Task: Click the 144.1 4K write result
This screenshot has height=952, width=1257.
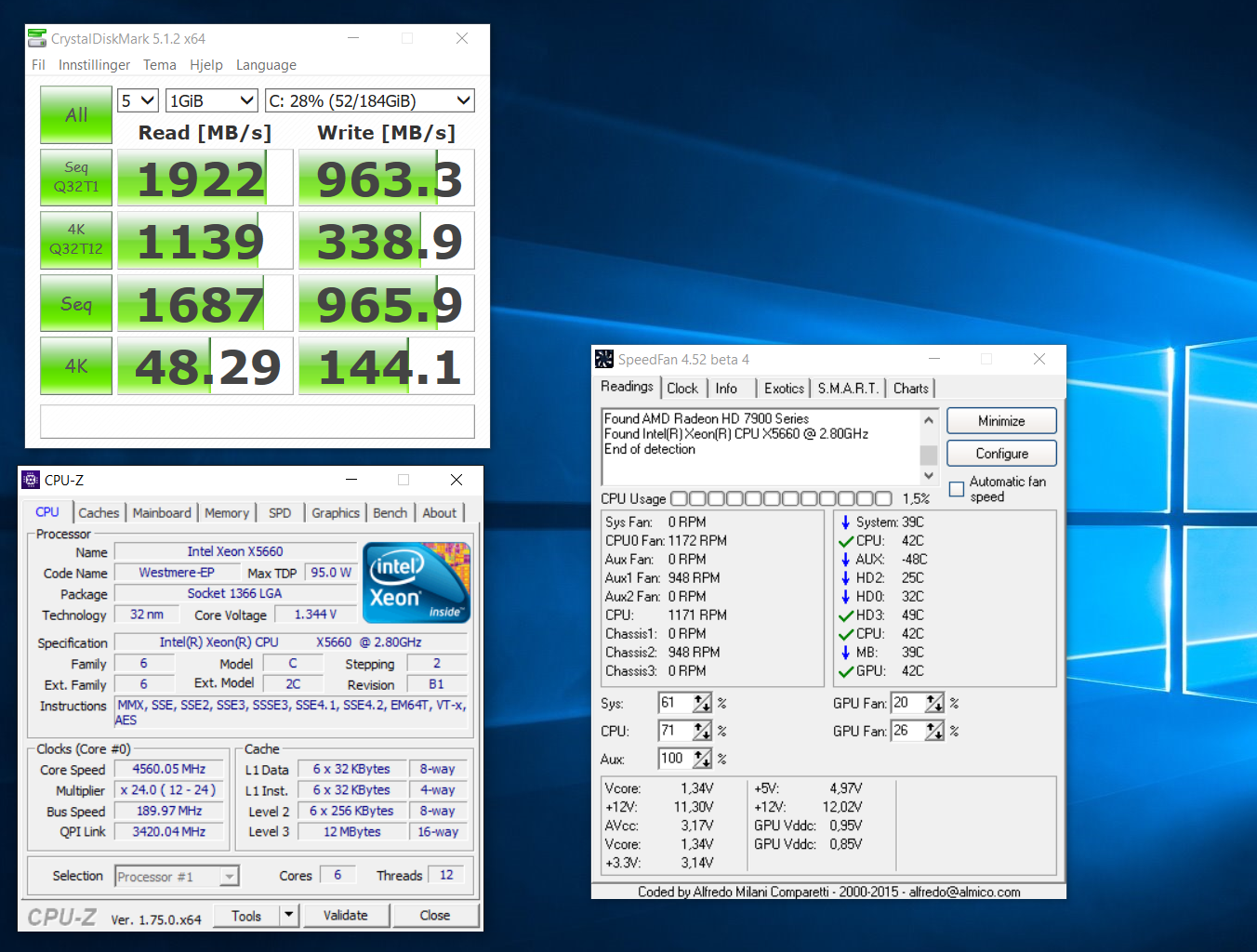Action: click(387, 365)
